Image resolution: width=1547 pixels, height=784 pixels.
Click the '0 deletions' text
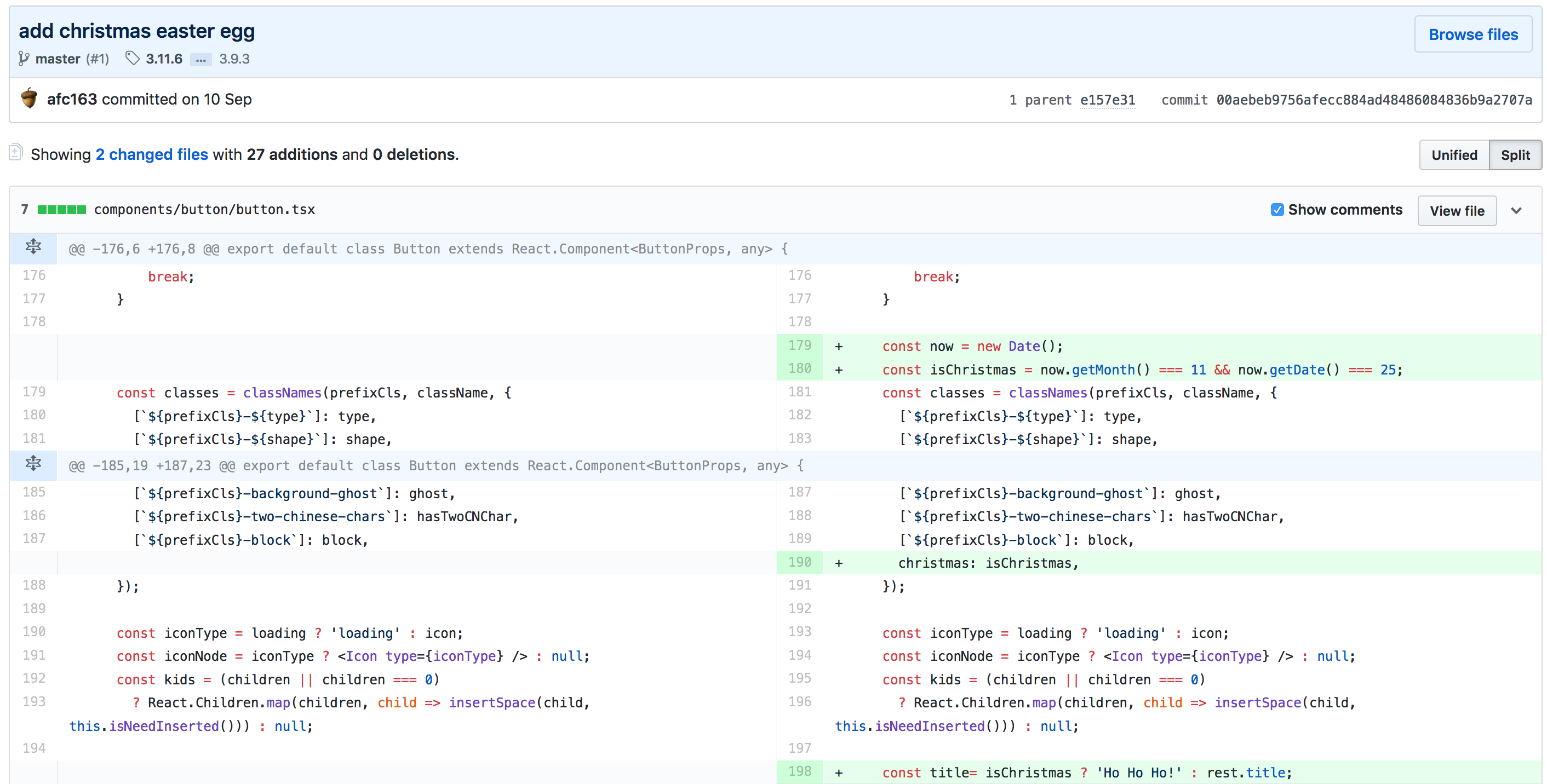tap(413, 154)
